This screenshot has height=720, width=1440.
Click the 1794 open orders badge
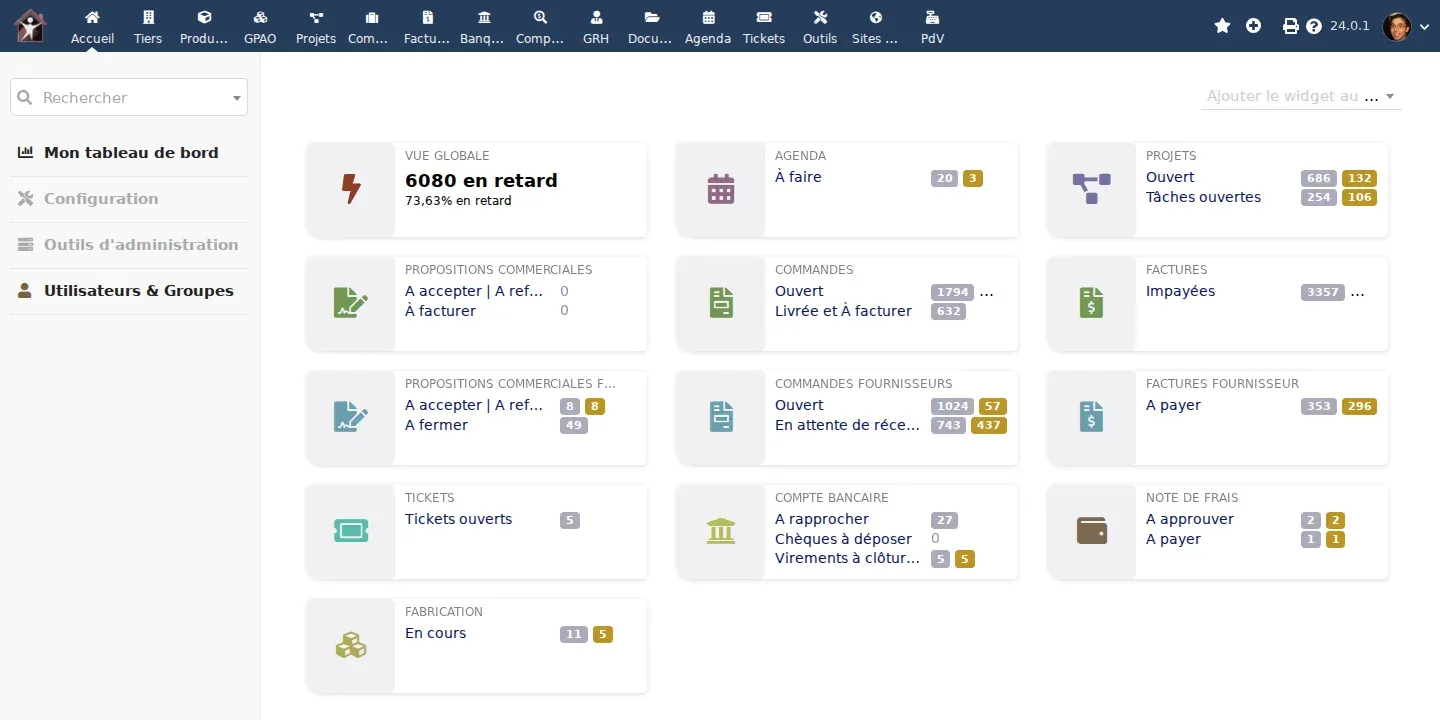pyautogui.click(x=952, y=292)
